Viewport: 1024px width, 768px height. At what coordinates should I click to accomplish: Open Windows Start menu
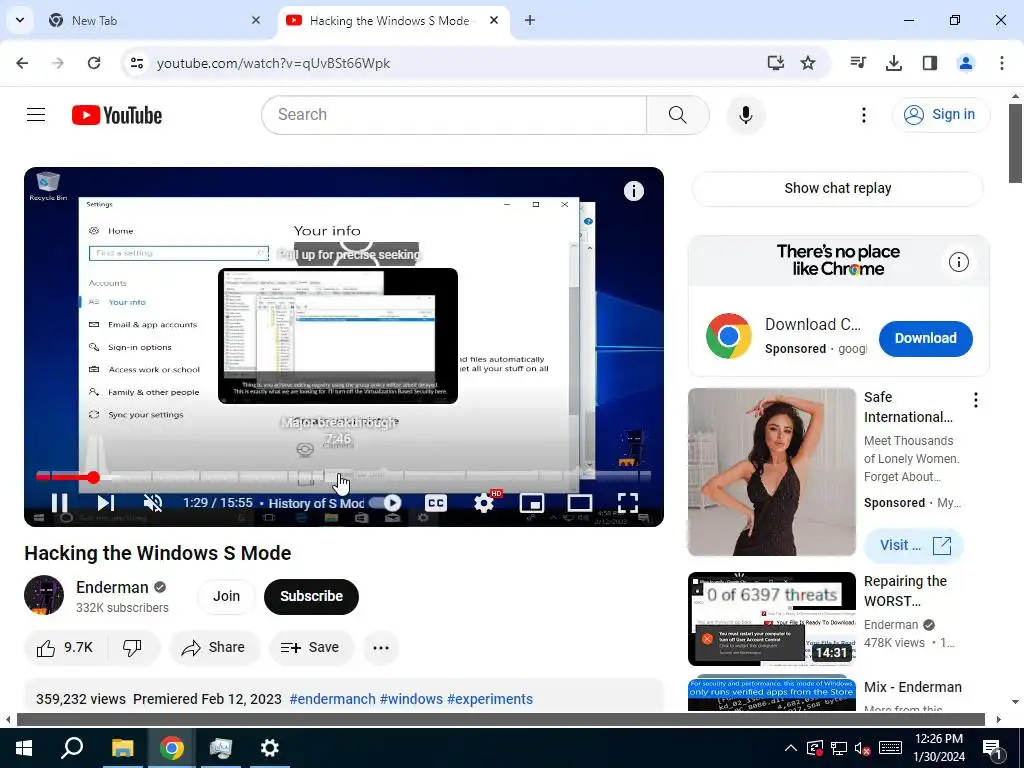pyautogui.click(x=24, y=748)
